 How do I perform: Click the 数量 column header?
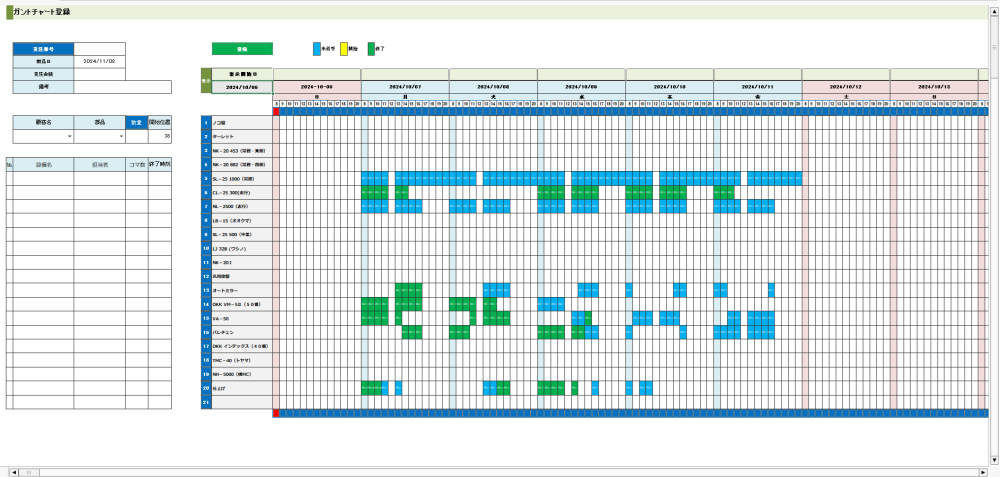[x=137, y=122]
